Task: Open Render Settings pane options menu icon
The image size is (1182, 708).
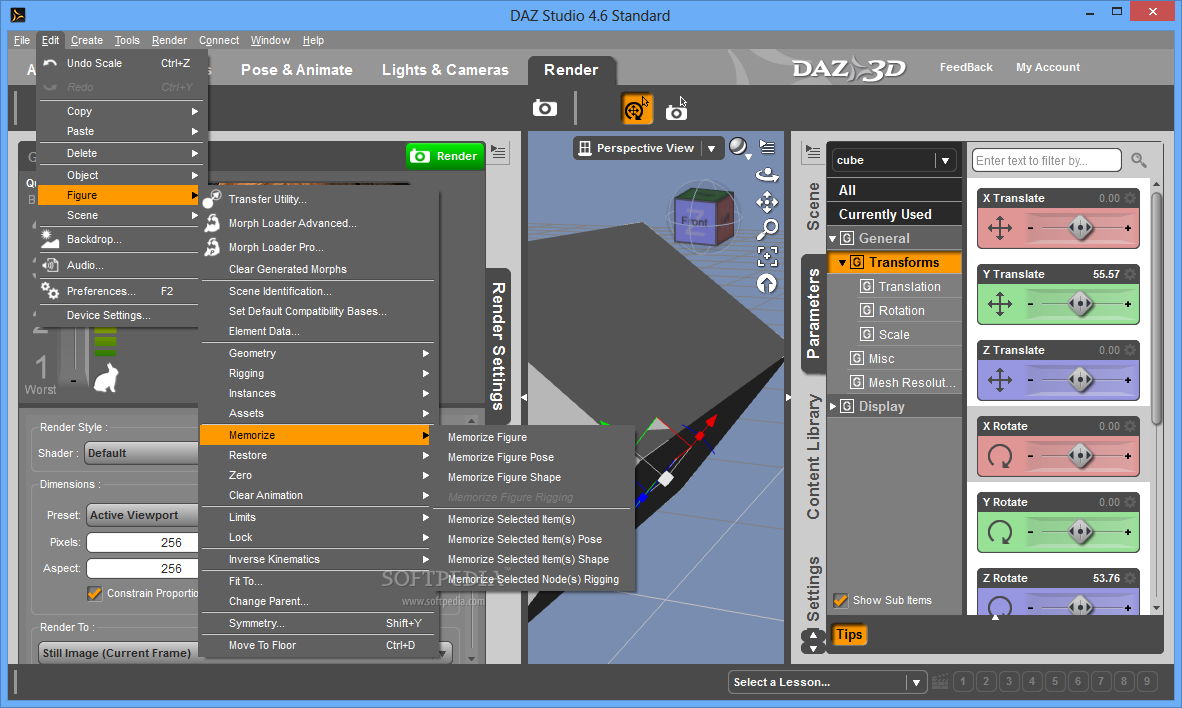Action: (498, 152)
